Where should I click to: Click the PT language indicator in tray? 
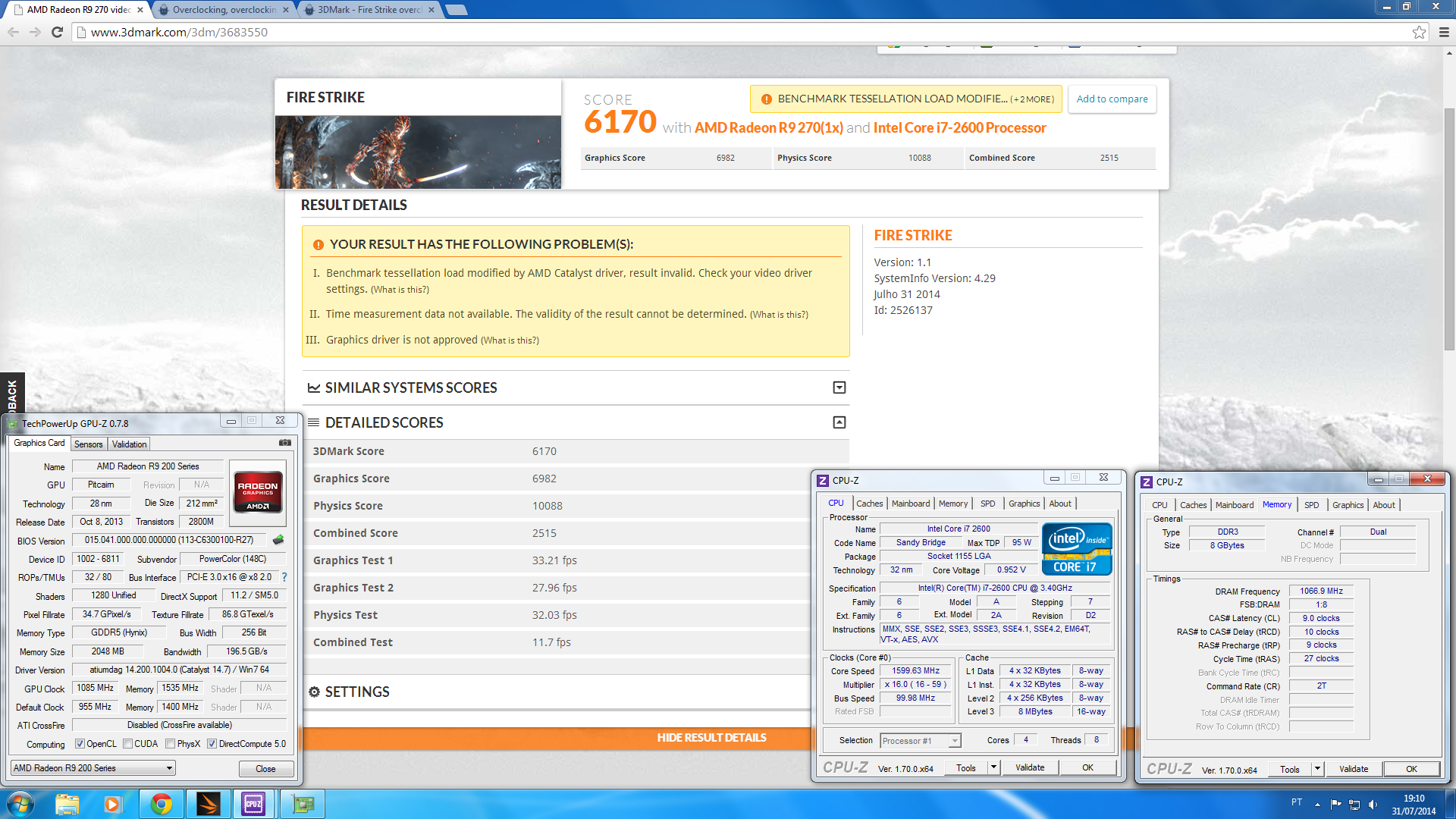point(1297,802)
